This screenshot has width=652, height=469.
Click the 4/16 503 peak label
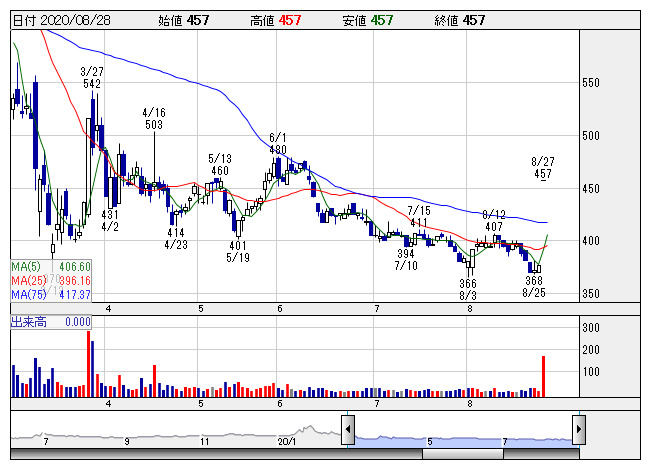click(x=154, y=119)
